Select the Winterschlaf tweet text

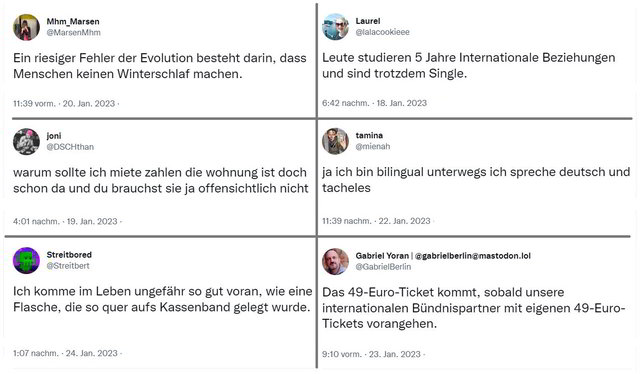pos(160,66)
